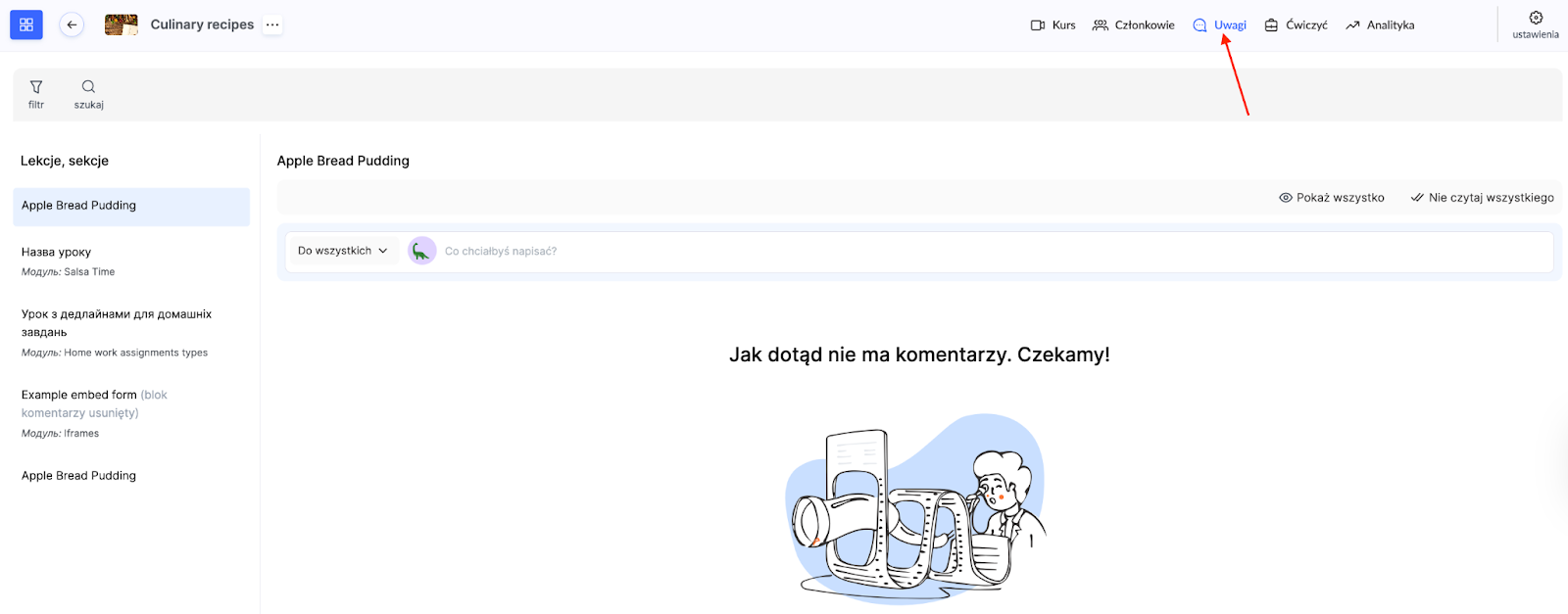Click Nie czytaj wszystkiego button
Image resolution: width=1568 pixels, height=614 pixels.
click(1482, 198)
